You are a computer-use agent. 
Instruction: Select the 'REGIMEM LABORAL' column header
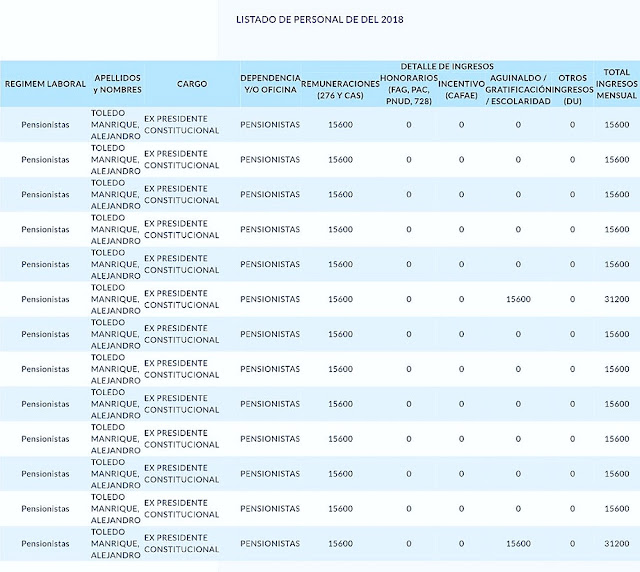45,84
